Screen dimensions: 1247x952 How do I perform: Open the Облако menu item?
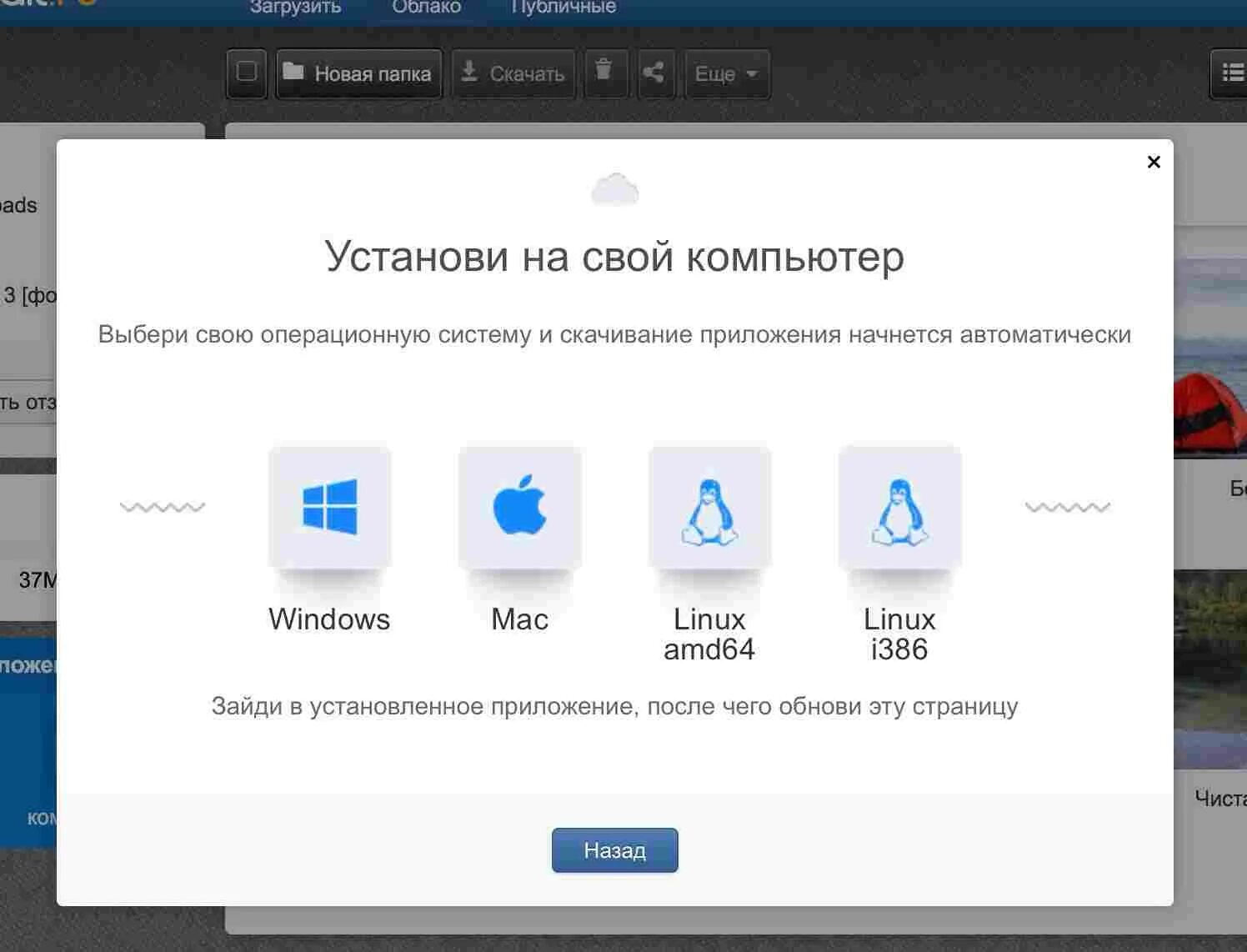click(427, 8)
